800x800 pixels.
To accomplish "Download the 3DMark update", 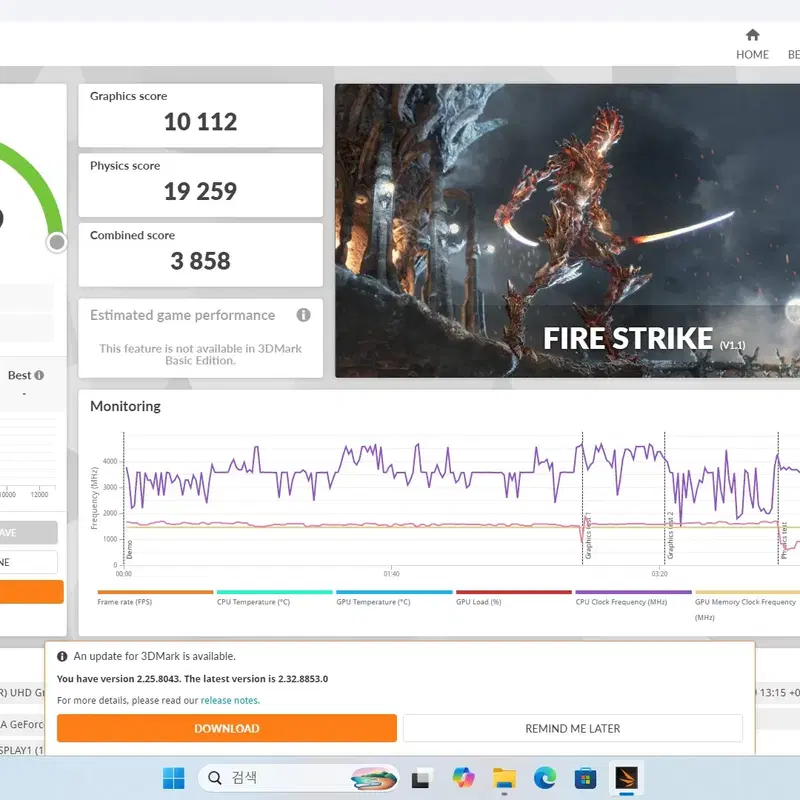I will (x=227, y=728).
